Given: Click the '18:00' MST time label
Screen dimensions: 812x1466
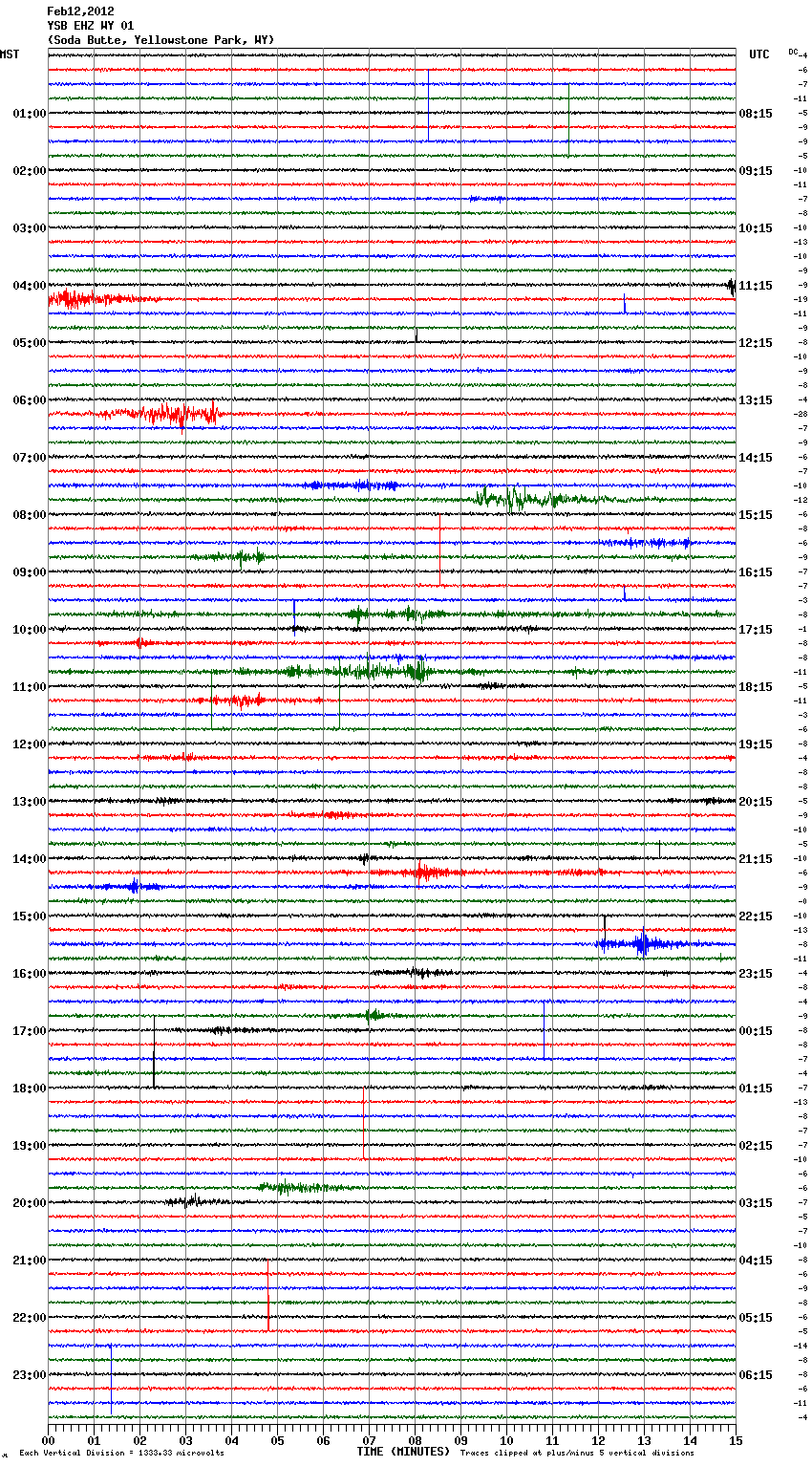Looking at the screenshot, I should [30, 1089].
